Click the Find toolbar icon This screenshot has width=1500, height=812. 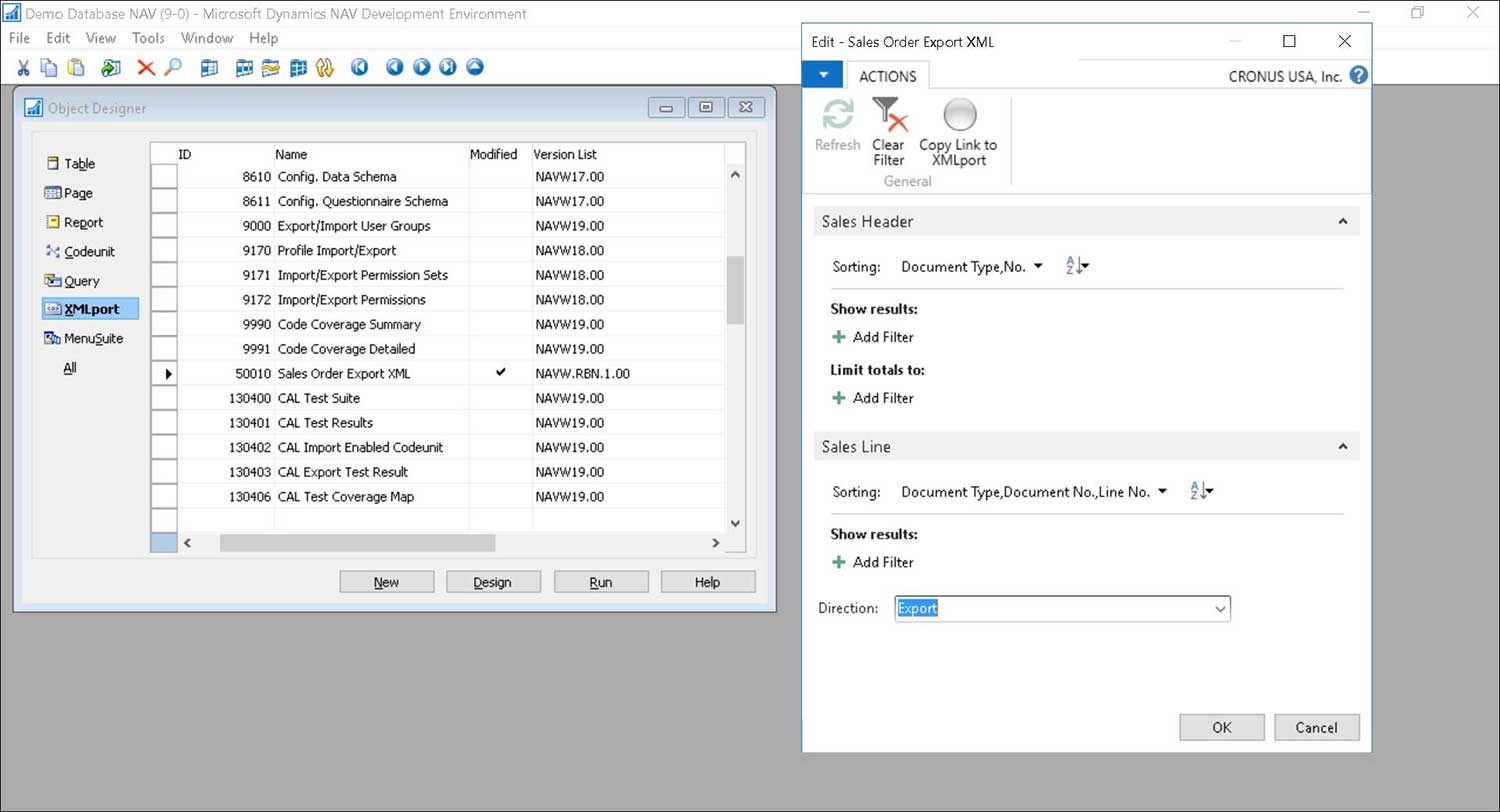pyautogui.click(x=171, y=67)
